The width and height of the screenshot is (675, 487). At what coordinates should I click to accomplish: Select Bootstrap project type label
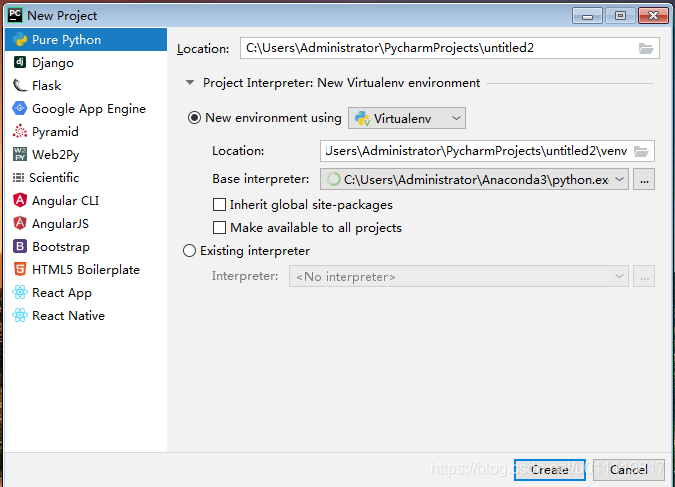[61, 247]
